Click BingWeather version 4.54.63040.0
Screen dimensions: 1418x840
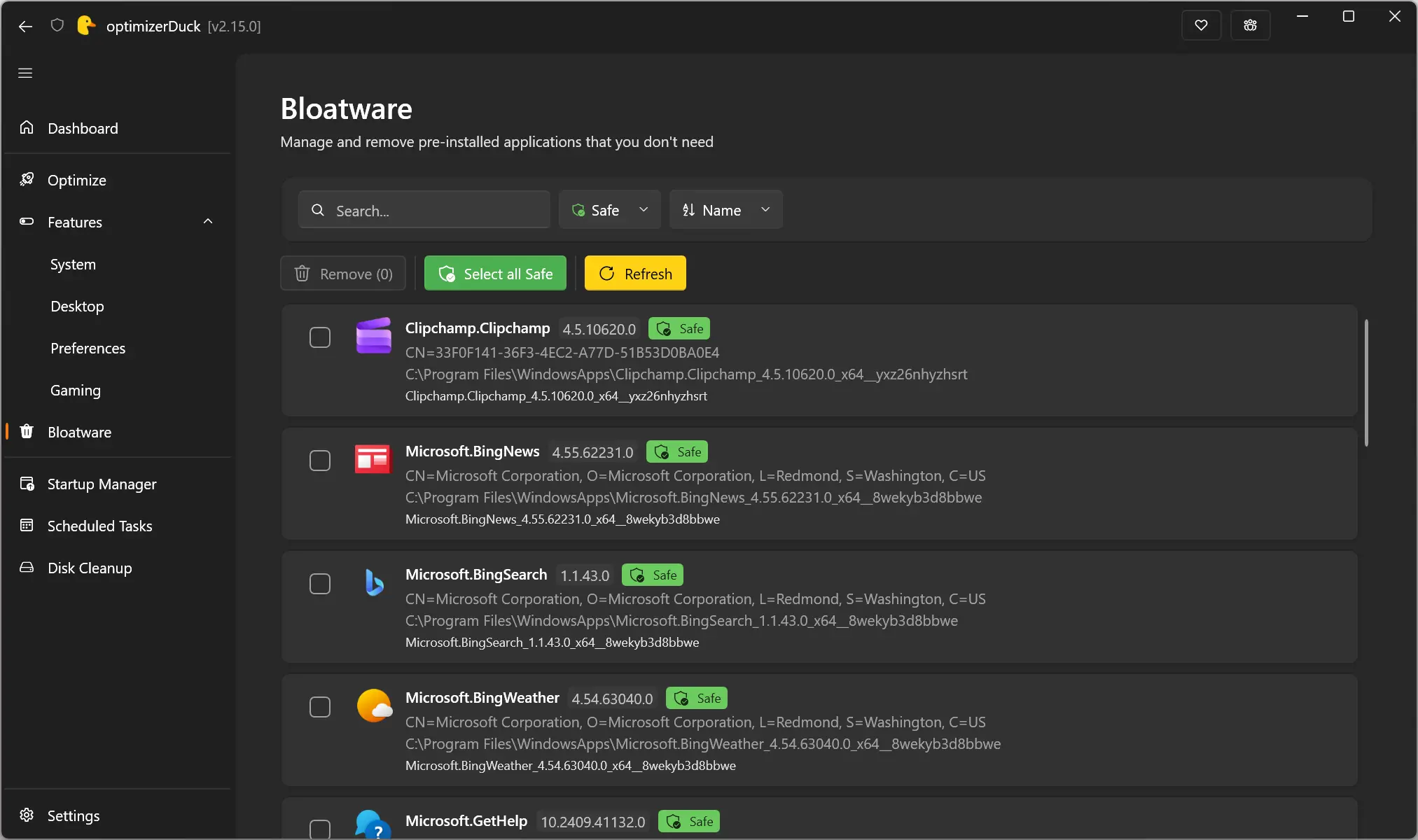click(612, 699)
